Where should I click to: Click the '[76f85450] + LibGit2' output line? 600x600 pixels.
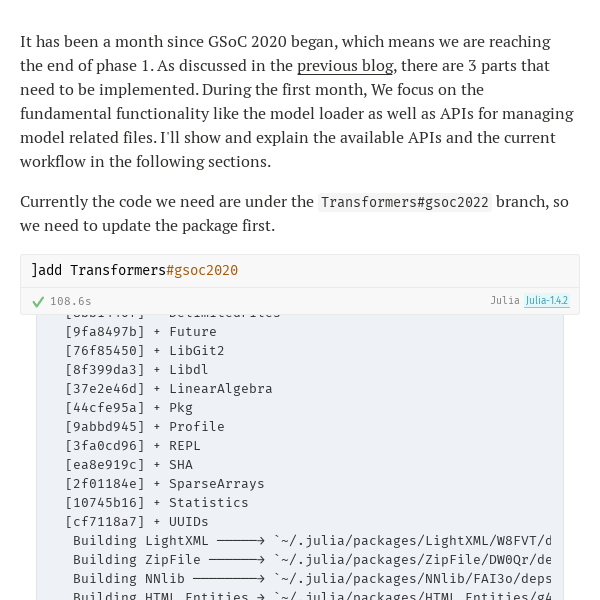click(145, 351)
